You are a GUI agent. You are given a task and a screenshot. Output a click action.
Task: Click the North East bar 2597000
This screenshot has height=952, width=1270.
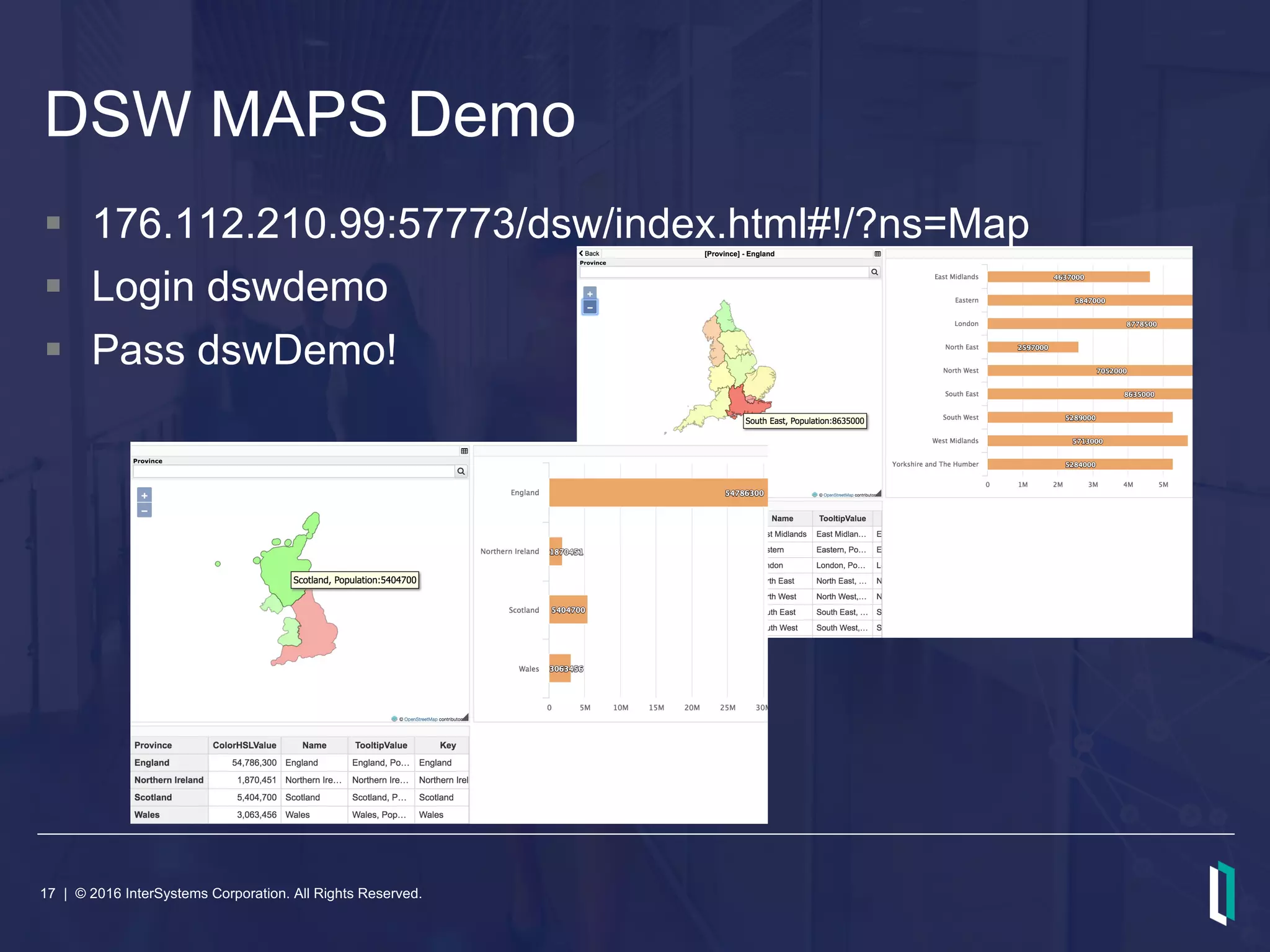1032,347
